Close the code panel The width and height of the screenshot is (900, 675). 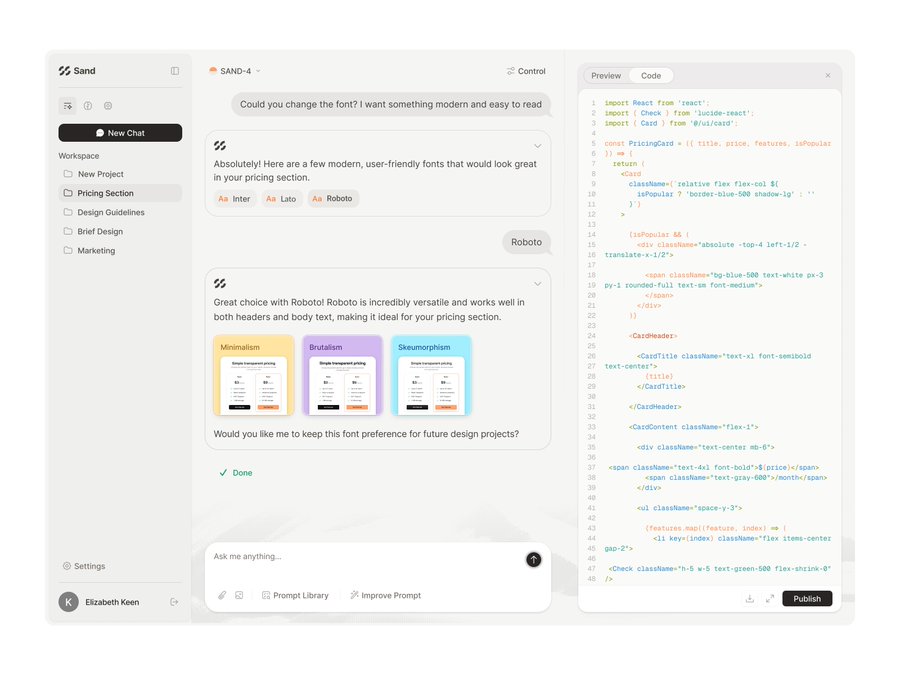pos(828,75)
